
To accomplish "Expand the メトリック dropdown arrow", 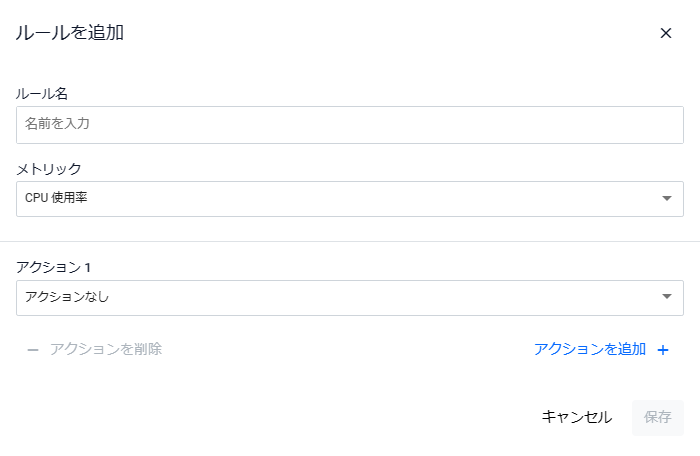I will click(667, 199).
